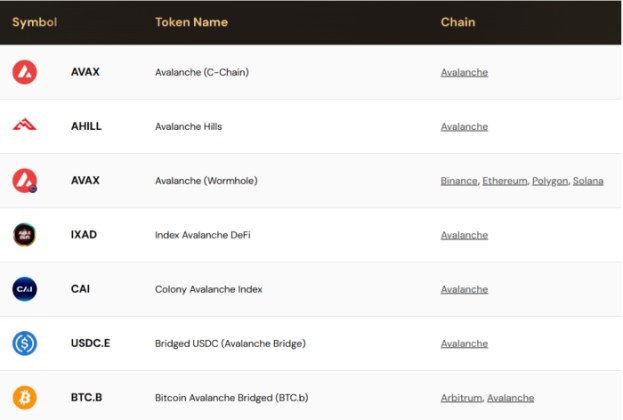Click the AVAX Wormhole token icon
The height and width of the screenshot is (420, 623).
coord(24,181)
